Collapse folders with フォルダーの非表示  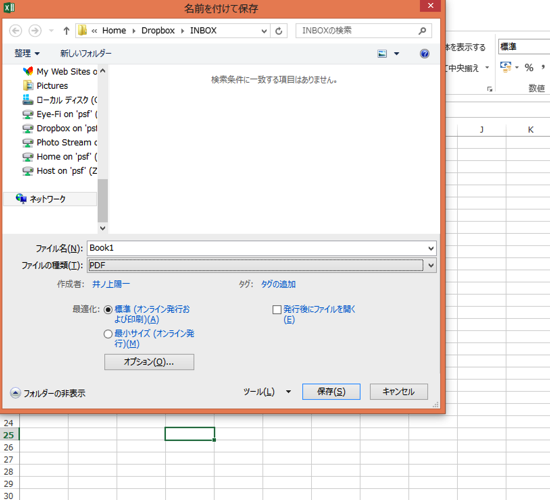tap(48, 393)
